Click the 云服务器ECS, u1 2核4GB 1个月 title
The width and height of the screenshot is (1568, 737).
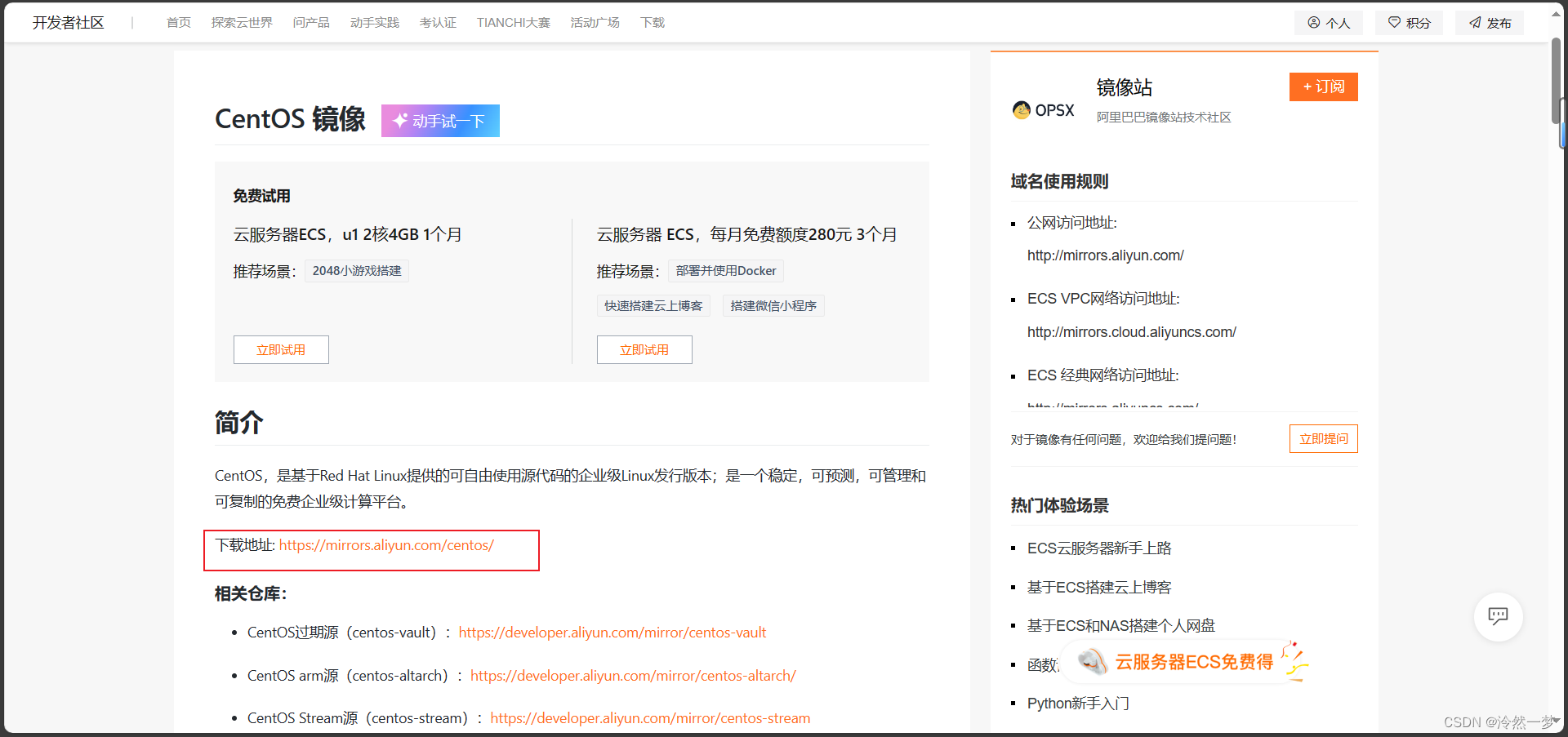(348, 235)
